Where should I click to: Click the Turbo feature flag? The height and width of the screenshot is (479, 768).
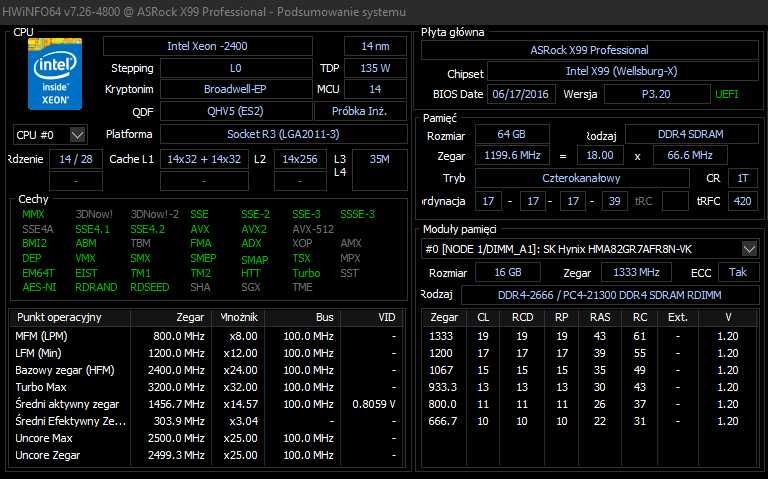point(306,273)
